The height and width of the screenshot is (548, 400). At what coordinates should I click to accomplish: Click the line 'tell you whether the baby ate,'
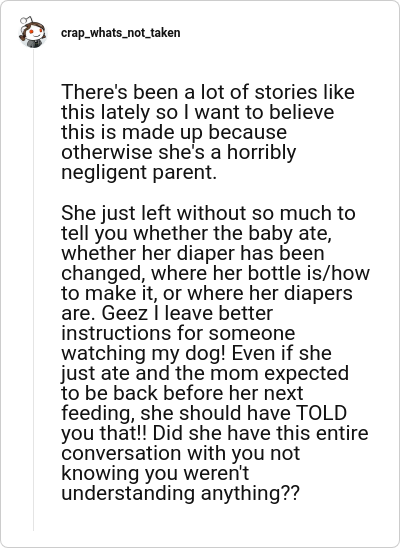[x=196, y=233]
